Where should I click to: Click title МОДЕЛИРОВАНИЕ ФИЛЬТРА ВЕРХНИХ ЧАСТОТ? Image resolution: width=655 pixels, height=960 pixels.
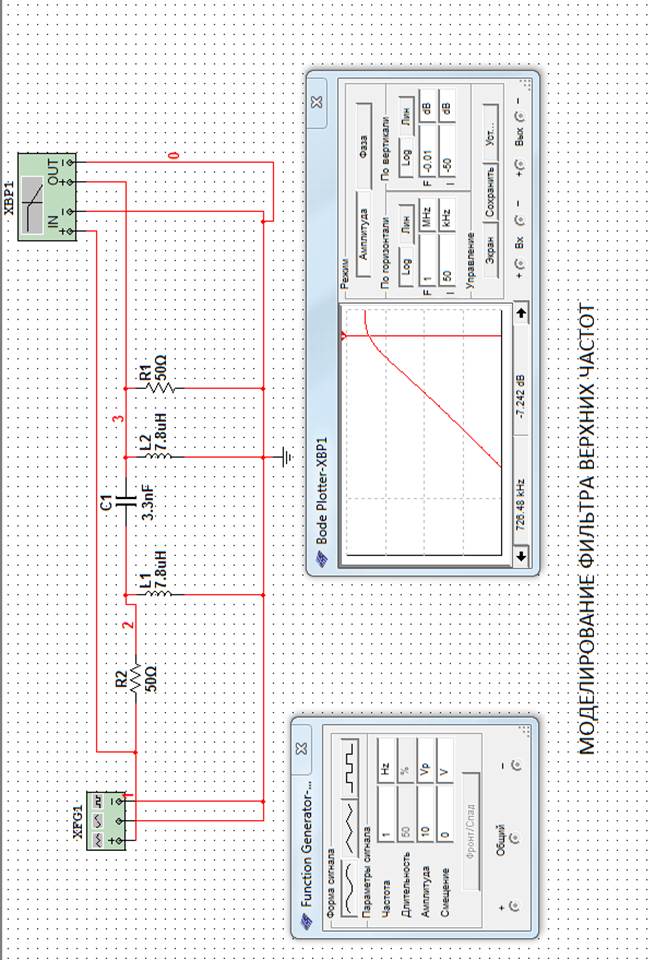click(585, 528)
